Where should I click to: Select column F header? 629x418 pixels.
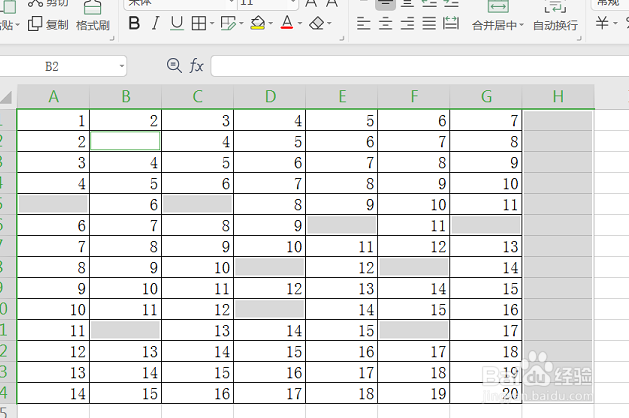[414, 97]
